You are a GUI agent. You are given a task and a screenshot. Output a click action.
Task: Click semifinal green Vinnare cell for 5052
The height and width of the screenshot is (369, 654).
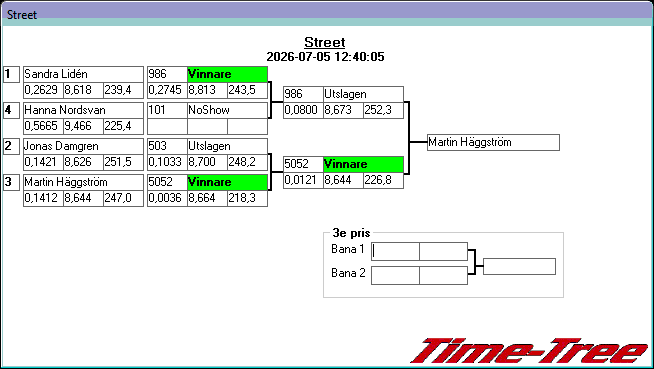coord(363,164)
